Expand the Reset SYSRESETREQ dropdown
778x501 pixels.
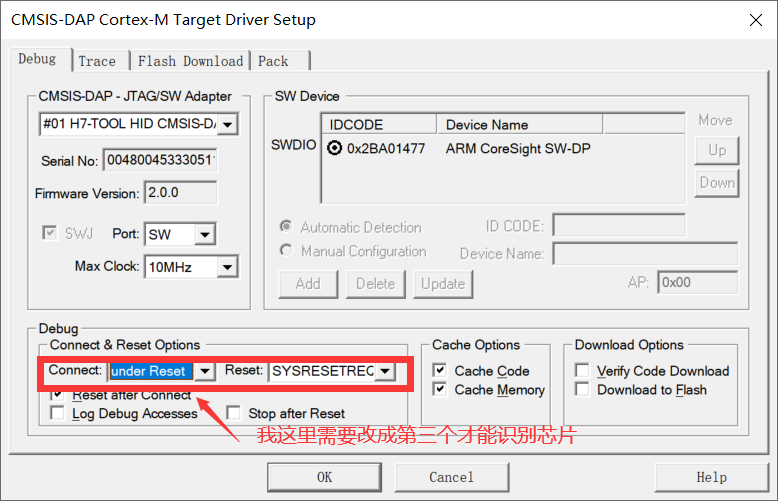(x=384, y=371)
